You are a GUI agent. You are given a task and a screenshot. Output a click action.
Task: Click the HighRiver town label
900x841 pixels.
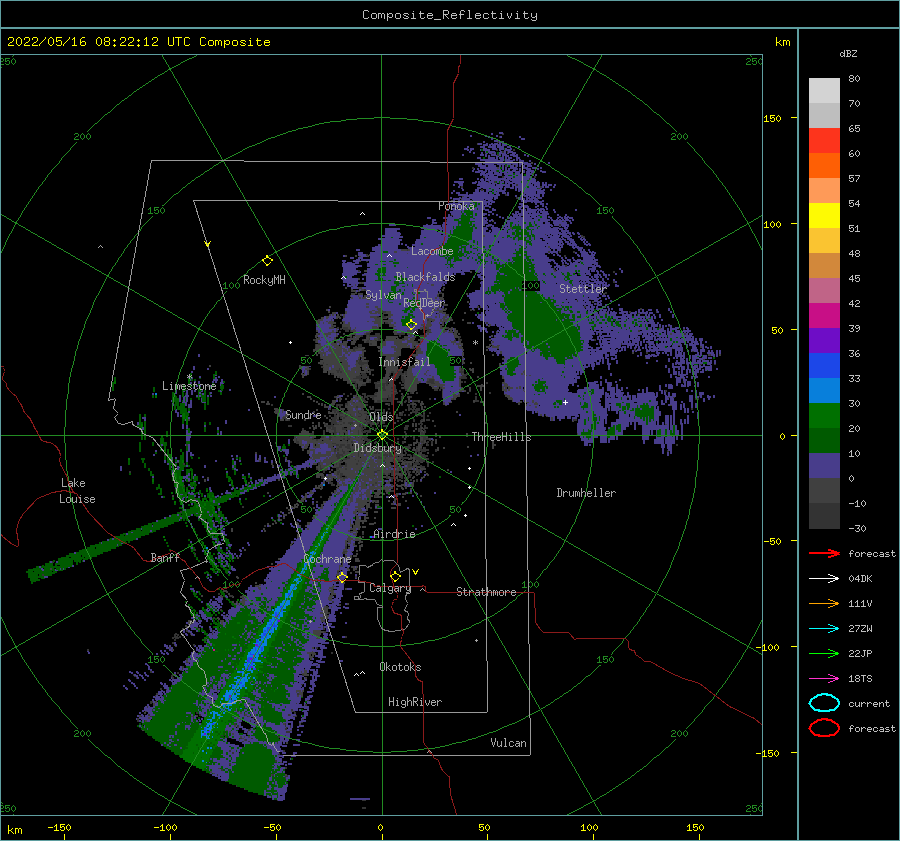point(415,702)
